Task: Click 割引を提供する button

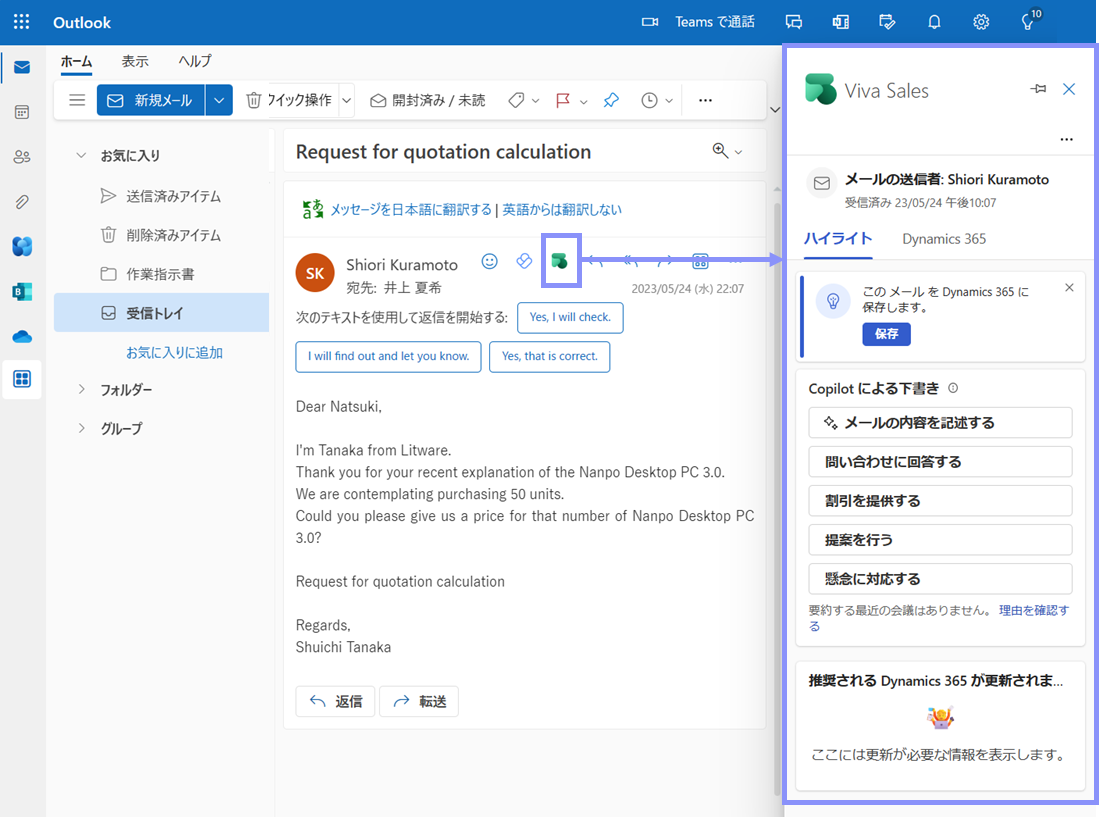Action: [940, 500]
